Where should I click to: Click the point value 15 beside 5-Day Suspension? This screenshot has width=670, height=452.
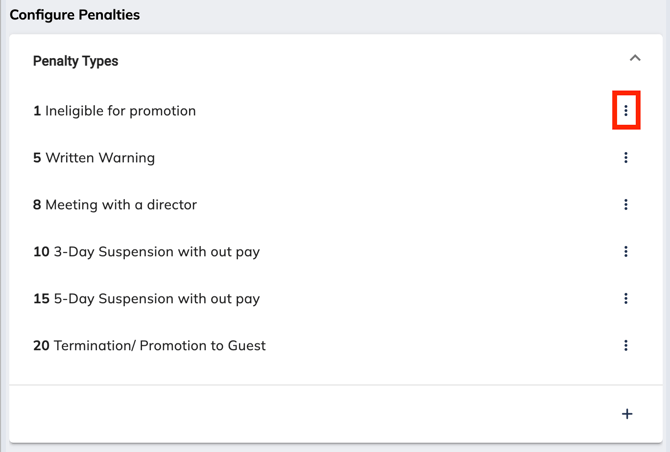click(41, 299)
